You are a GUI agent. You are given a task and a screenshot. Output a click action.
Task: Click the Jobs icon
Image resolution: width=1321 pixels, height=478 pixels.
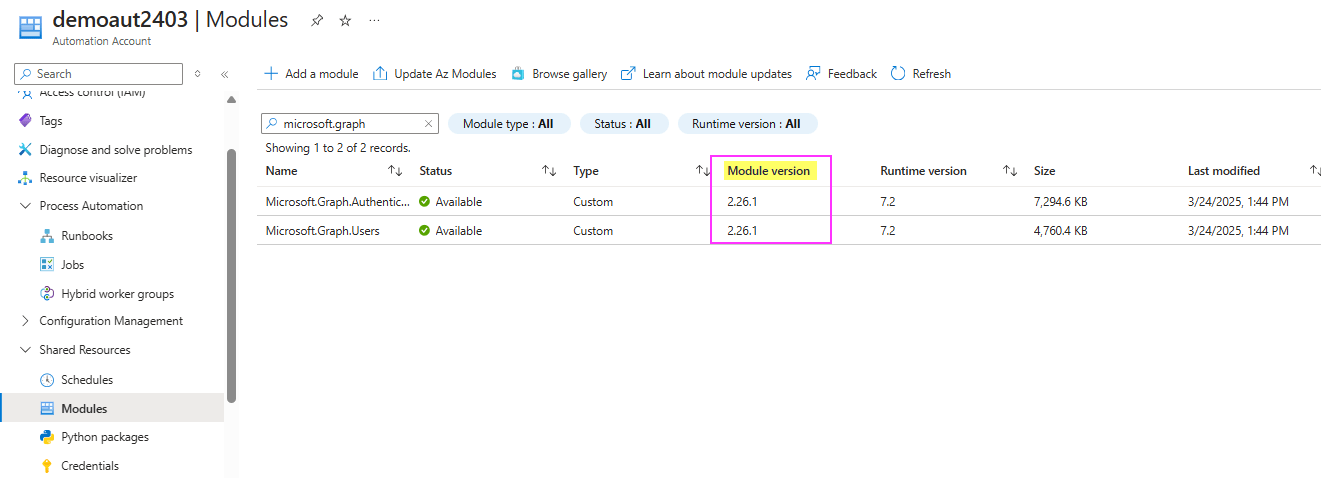coord(47,265)
